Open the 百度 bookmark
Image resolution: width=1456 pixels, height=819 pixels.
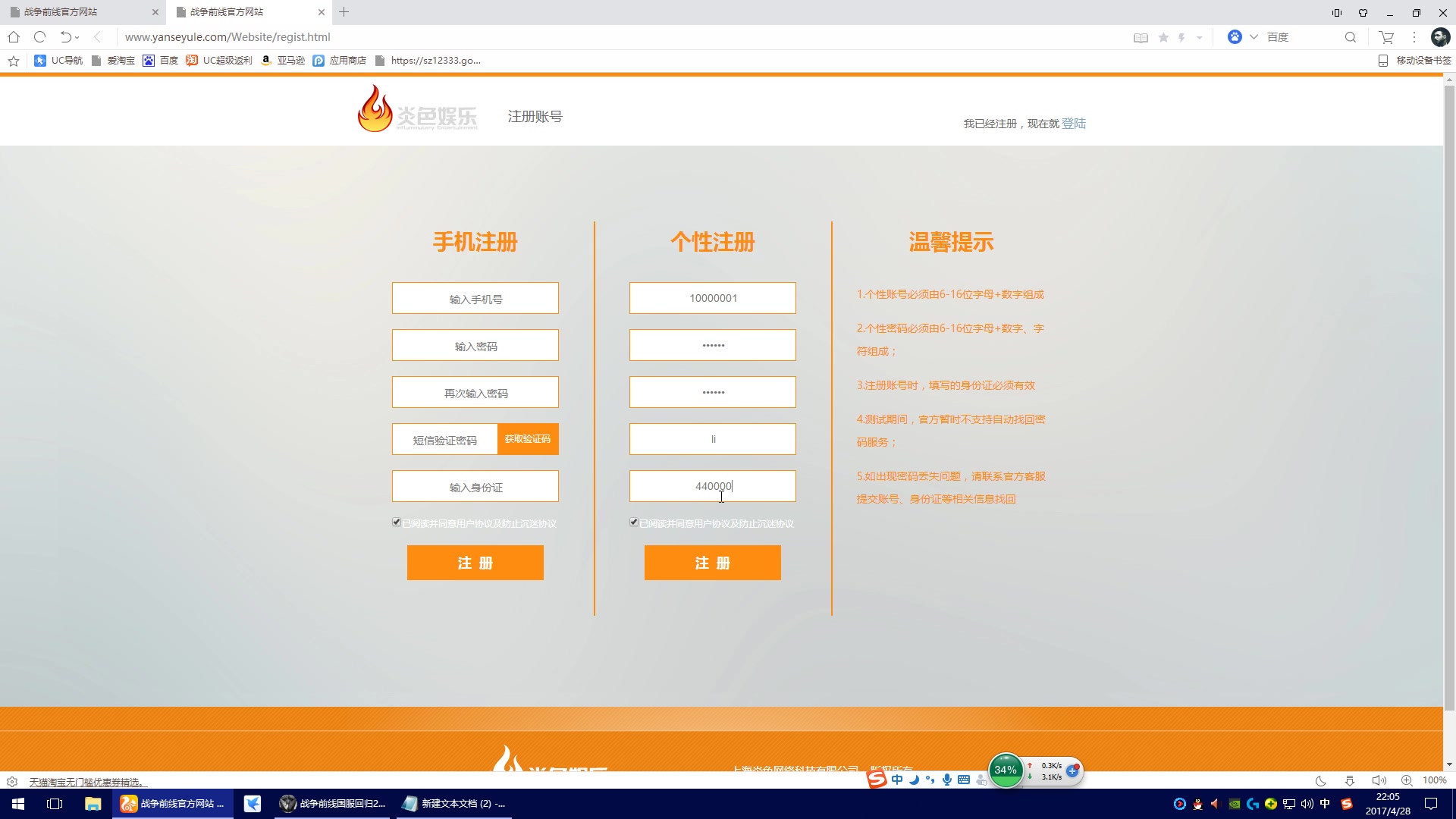click(160, 61)
